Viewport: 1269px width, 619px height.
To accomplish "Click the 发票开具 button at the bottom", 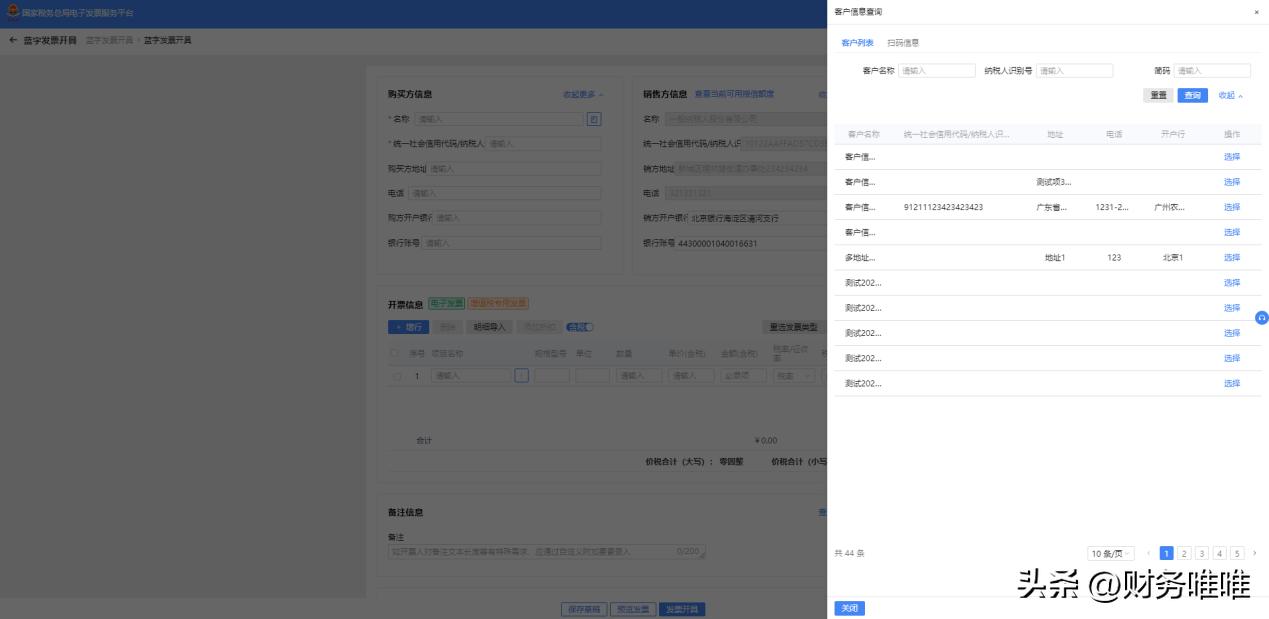I will (684, 607).
